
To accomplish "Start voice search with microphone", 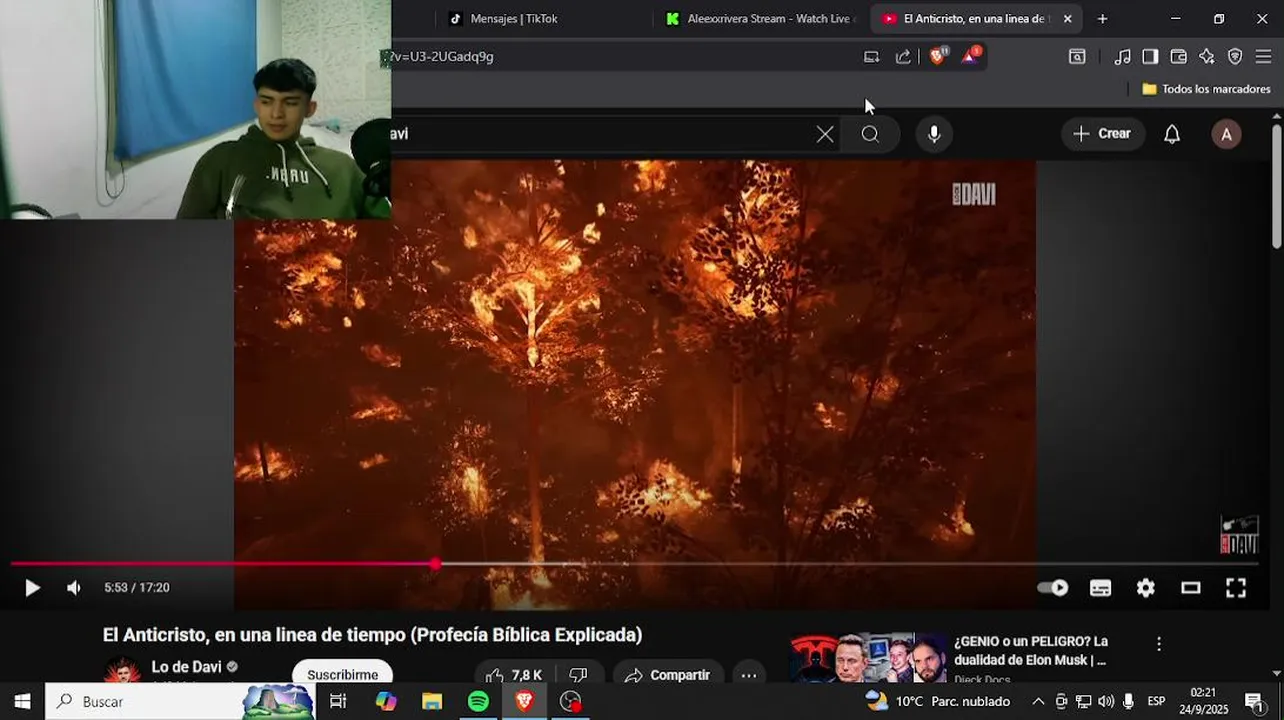I will coord(934,134).
